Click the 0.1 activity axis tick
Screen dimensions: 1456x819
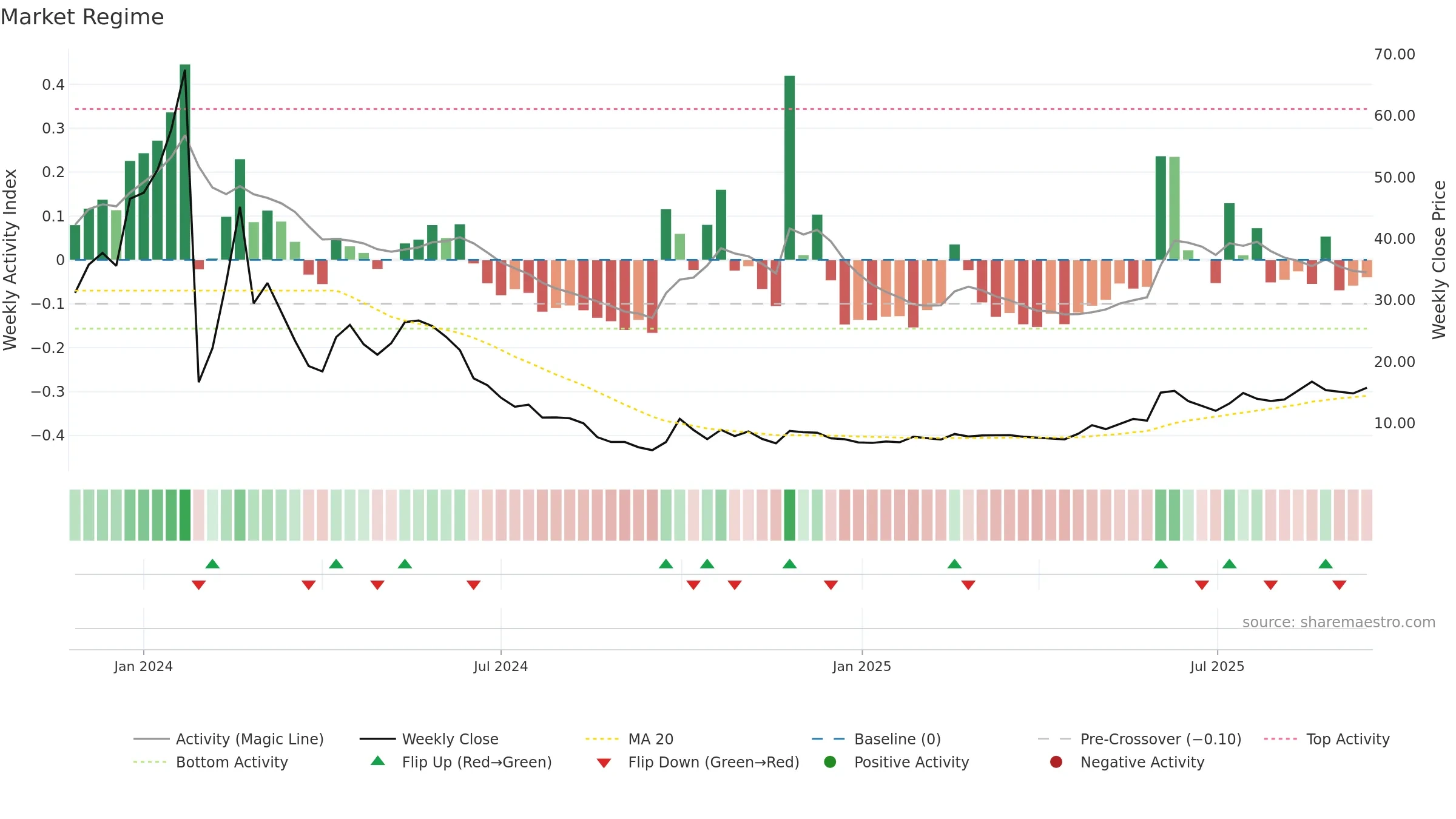pyautogui.click(x=53, y=216)
